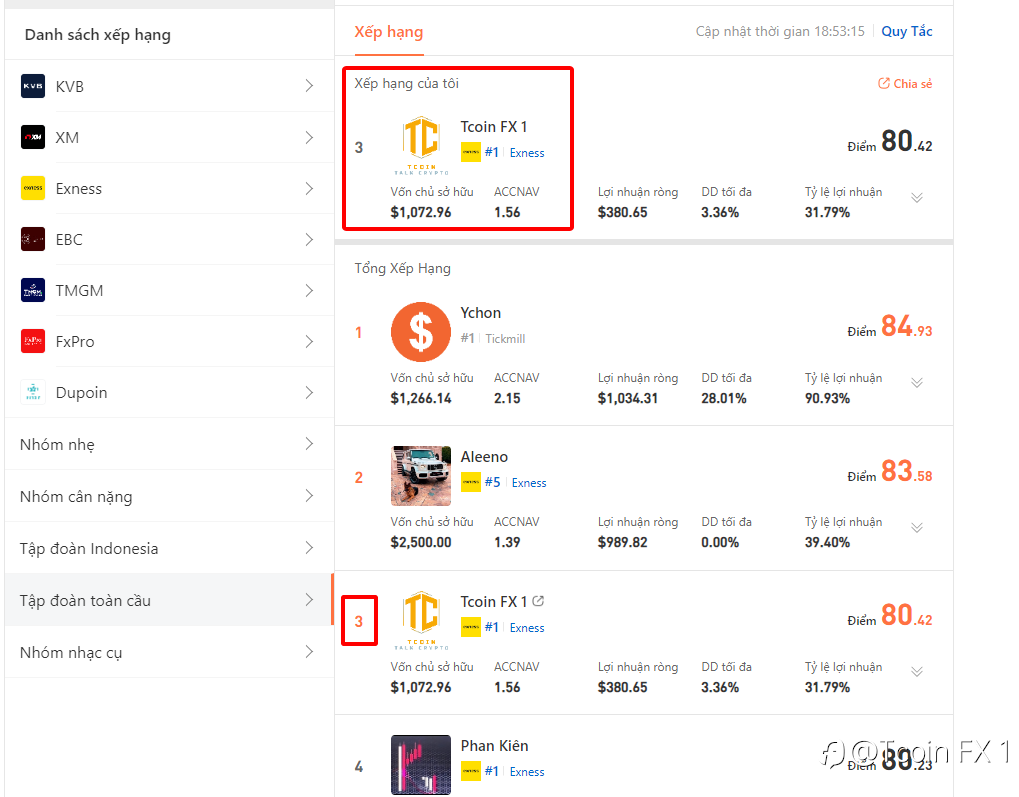Screen dimensions: 1019x797
Task: Click the Tcoin FX 1 name in Tổng Xếp Hạng
Action: [x=494, y=602]
